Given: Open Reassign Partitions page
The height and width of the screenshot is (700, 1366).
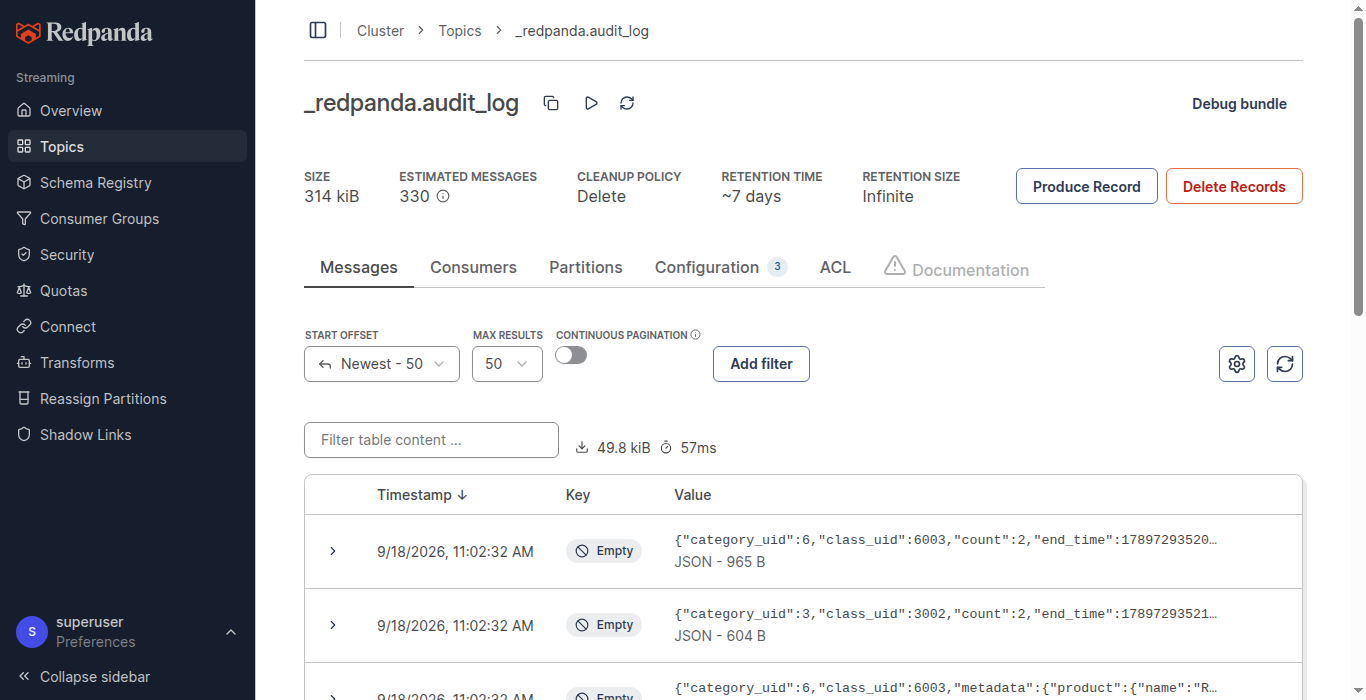Looking at the screenshot, I should click(127, 399).
